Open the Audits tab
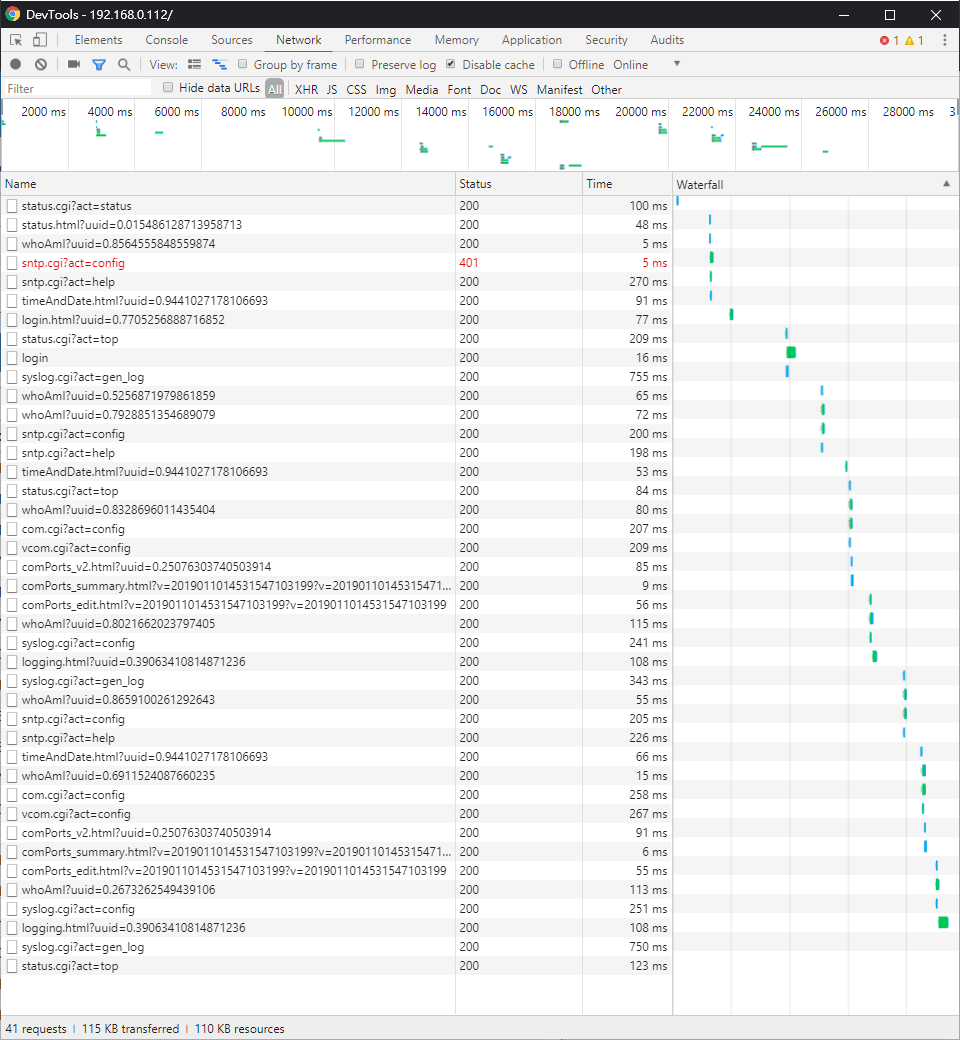 [667, 40]
